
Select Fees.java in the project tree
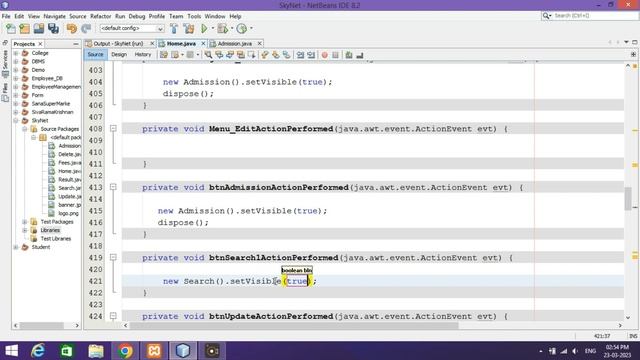click(69, 162)
